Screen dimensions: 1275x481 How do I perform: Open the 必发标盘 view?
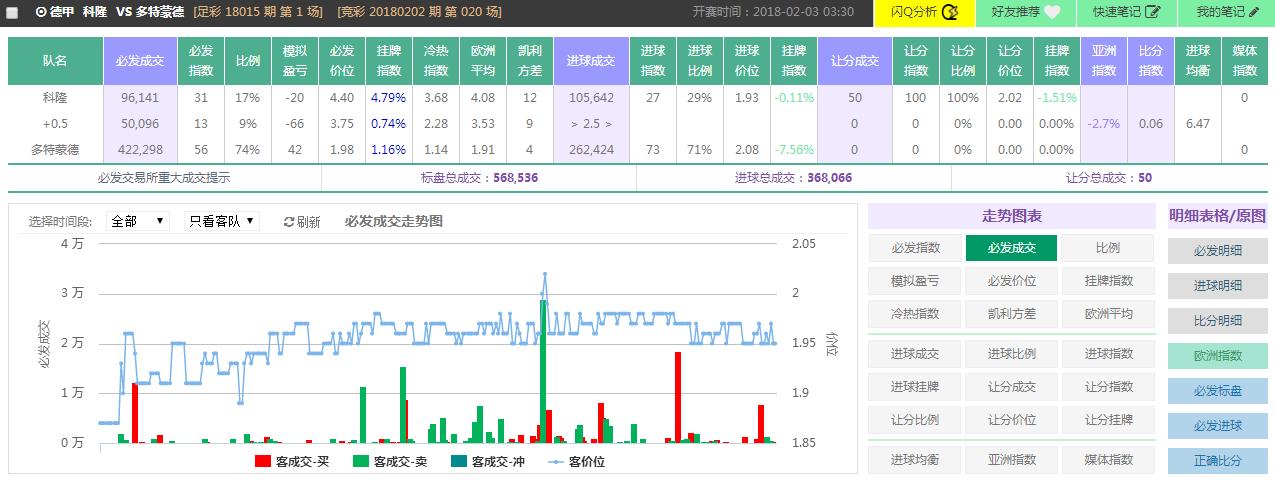coord(1217,391)
